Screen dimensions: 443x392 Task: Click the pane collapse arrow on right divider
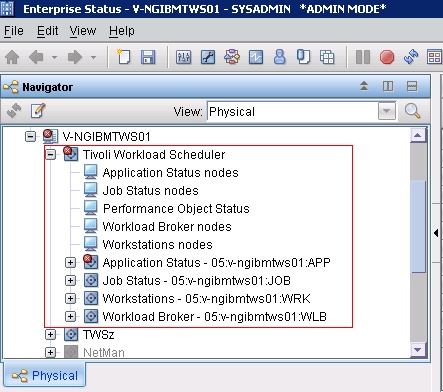[436, 233]
